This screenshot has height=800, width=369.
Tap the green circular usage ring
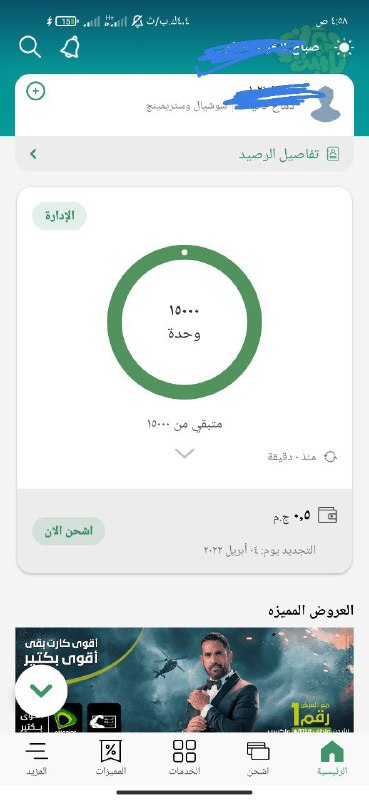(x=184, y=322)
